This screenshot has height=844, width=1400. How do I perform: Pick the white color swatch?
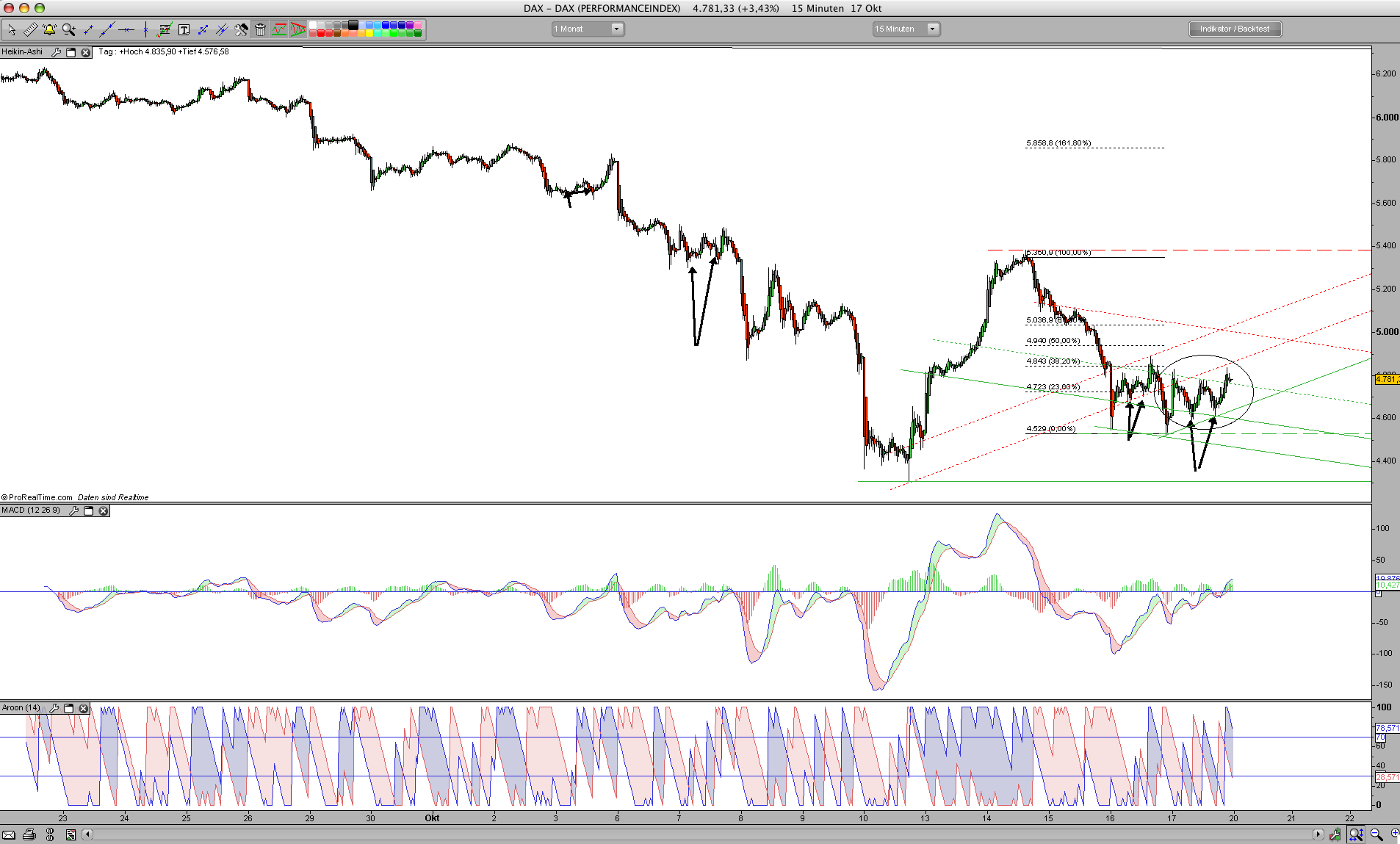coord(313,25)
